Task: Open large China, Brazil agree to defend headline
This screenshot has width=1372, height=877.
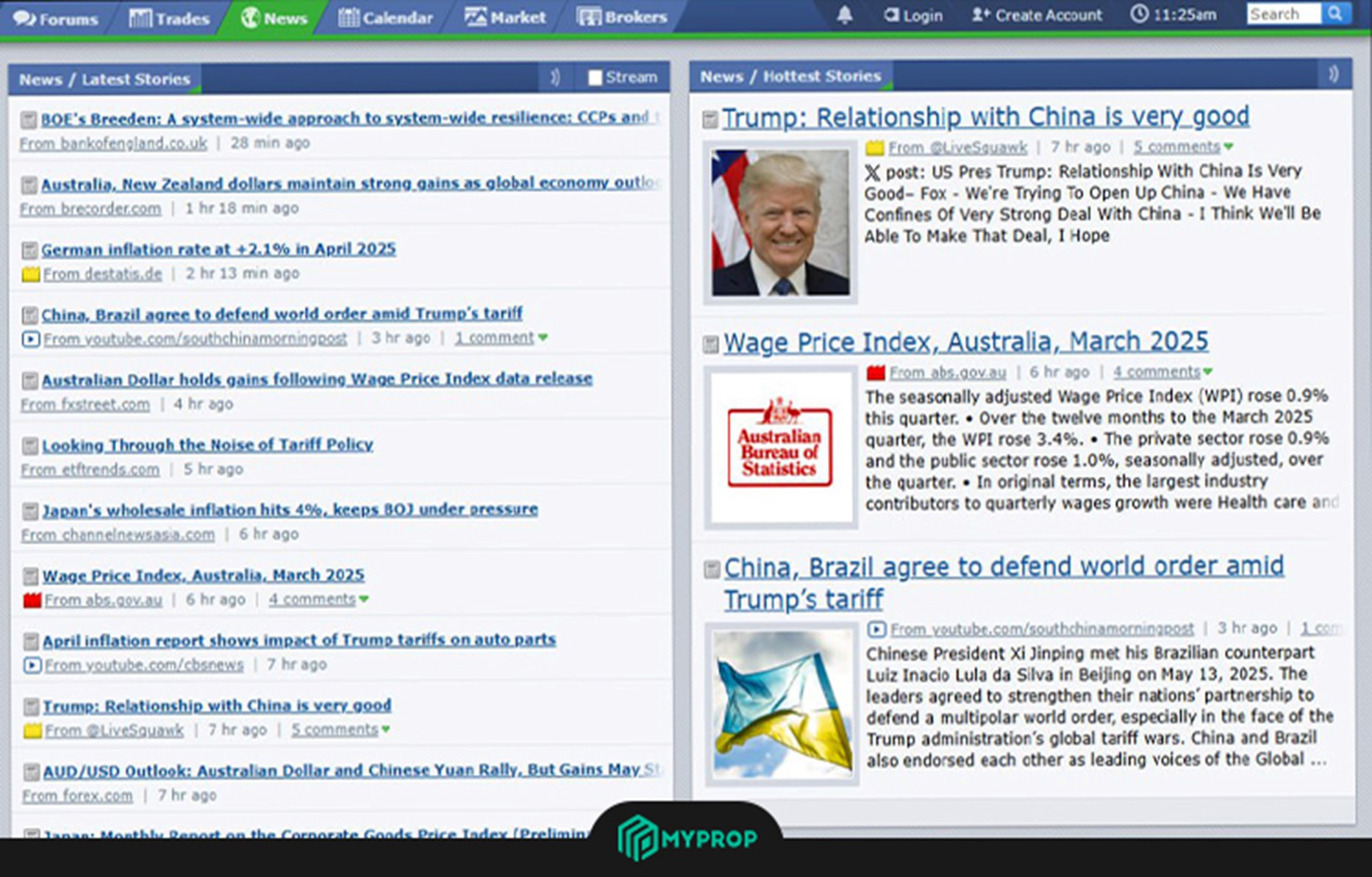Action: [1004, 583]
